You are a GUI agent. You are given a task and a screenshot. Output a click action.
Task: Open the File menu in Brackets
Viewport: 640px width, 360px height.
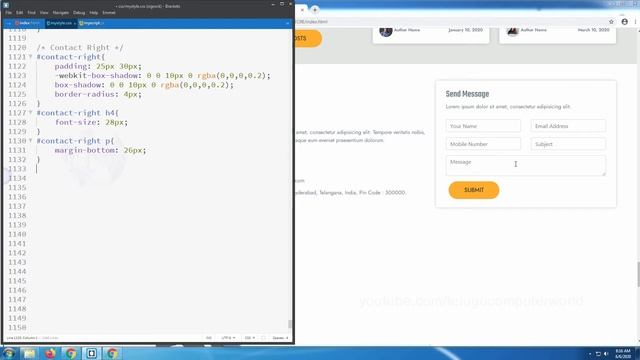click(x=9, y=13)
